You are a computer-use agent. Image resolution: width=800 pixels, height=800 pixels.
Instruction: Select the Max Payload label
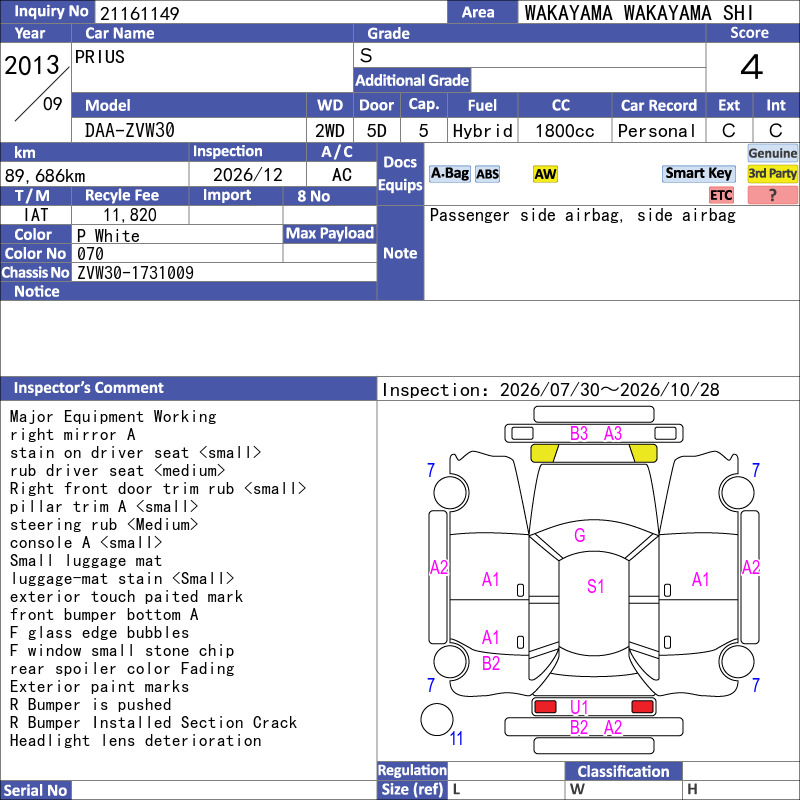coord(330,233)
